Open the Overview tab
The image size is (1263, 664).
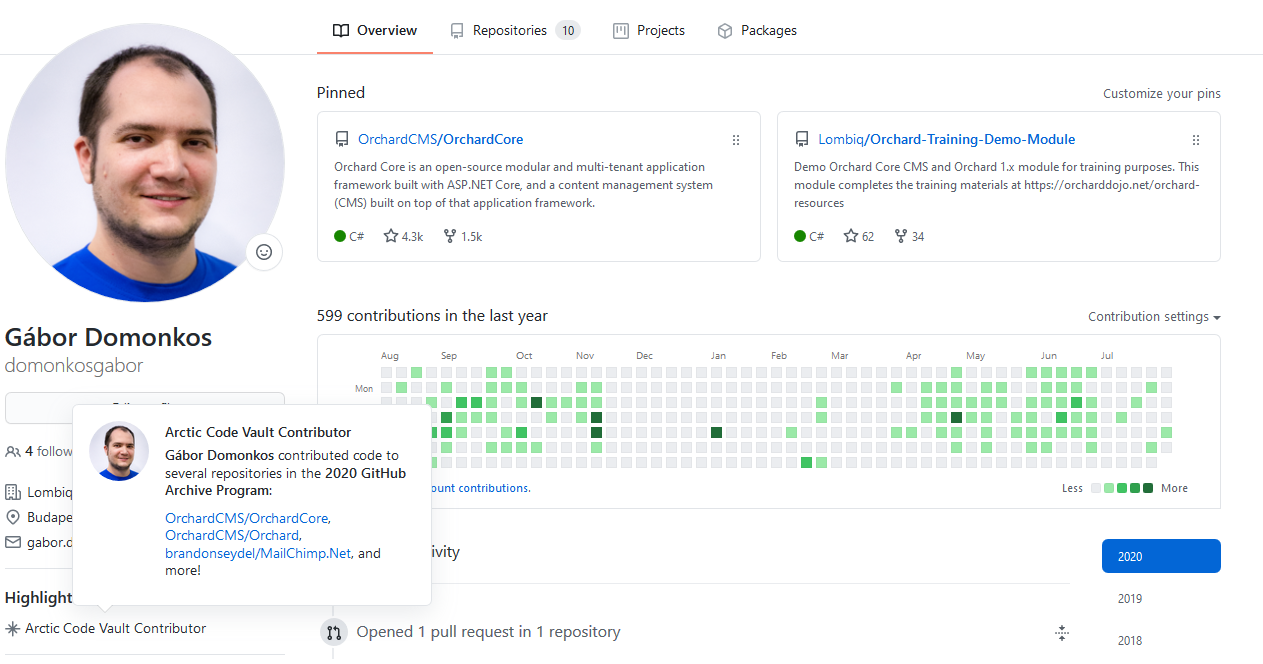pyautogui.click(x=374, y=30)
